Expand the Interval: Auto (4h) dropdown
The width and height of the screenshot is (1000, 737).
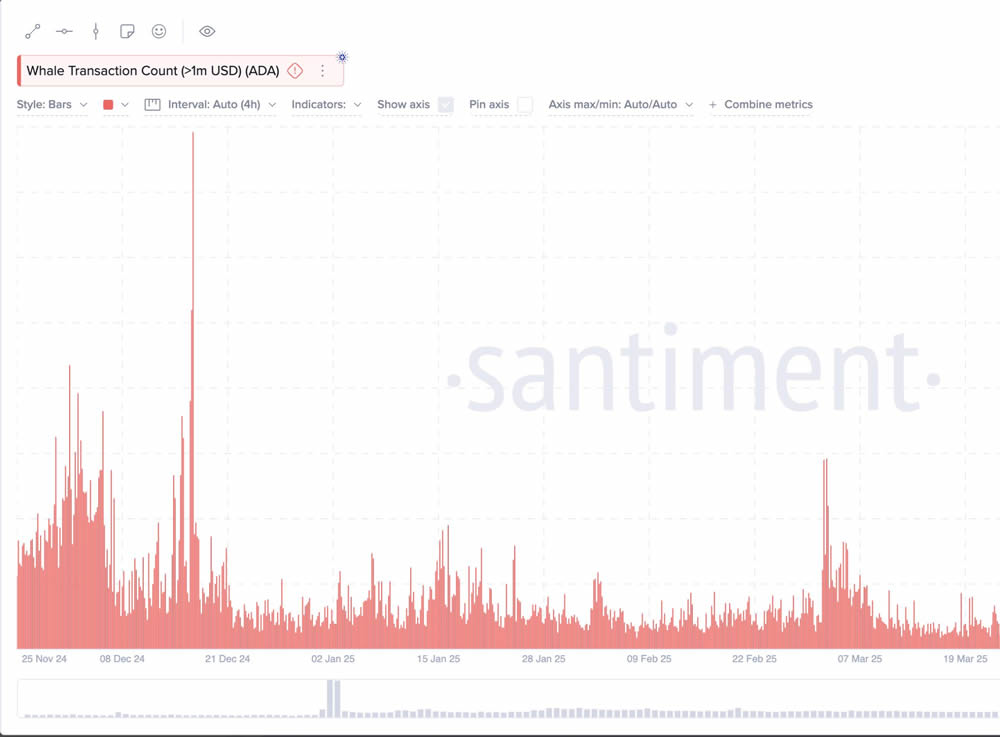point(210,105)
